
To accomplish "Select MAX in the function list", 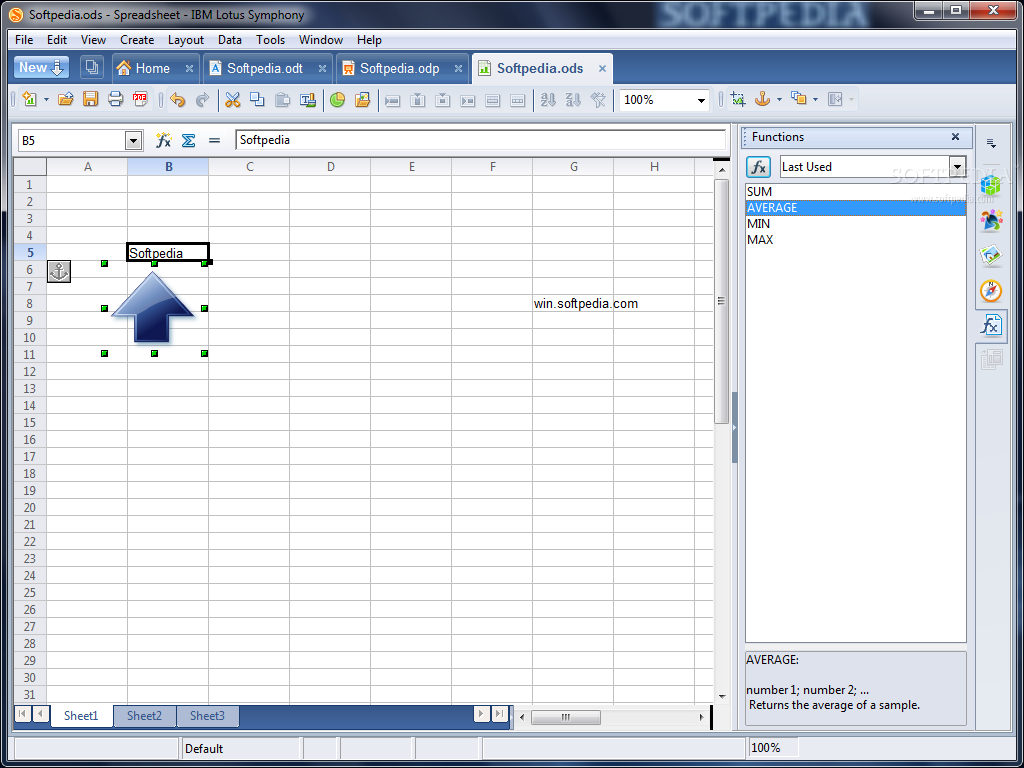I will (856, 240).
